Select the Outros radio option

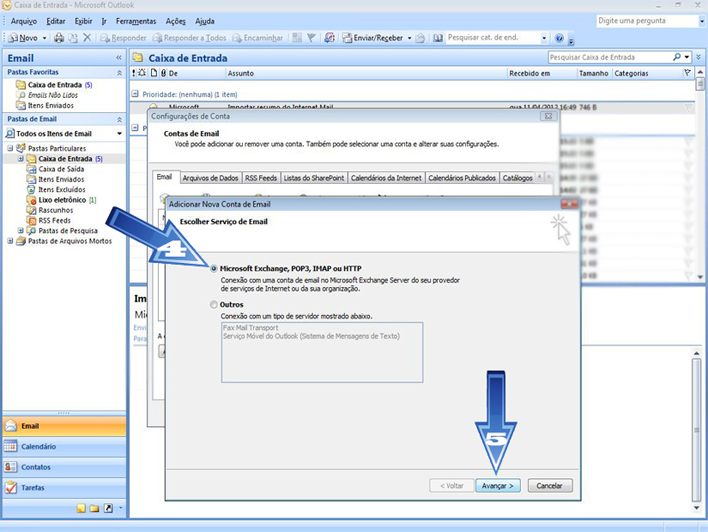214,304
